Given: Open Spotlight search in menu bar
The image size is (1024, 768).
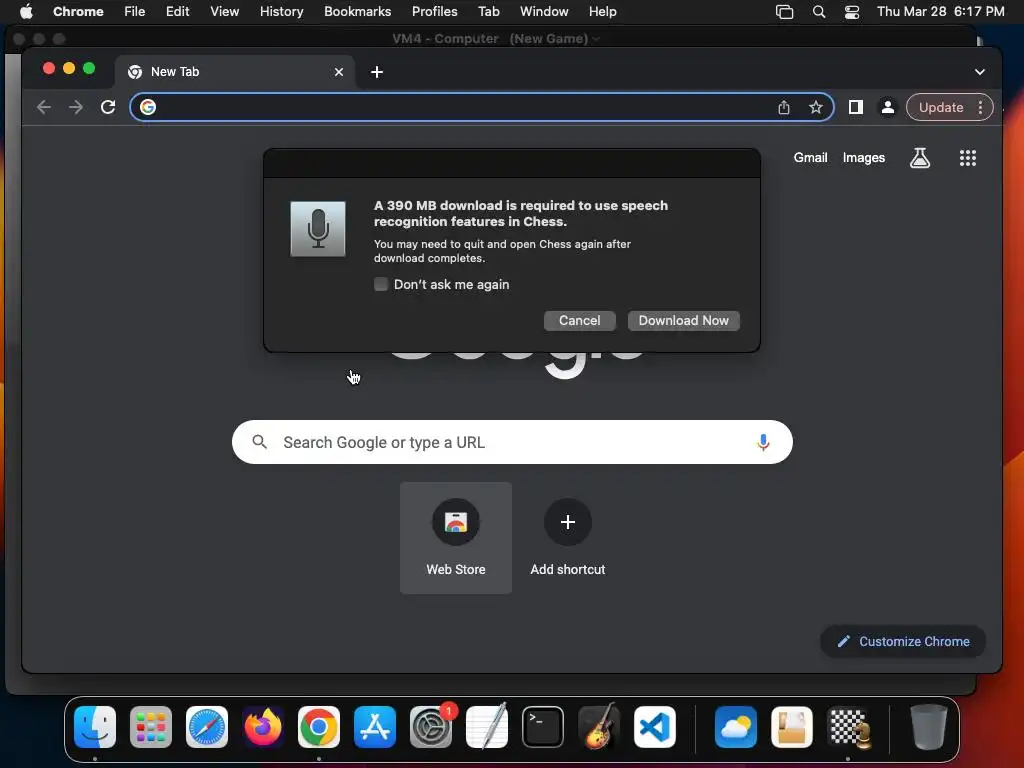Looking at the screenshot, I should [818, 12].
